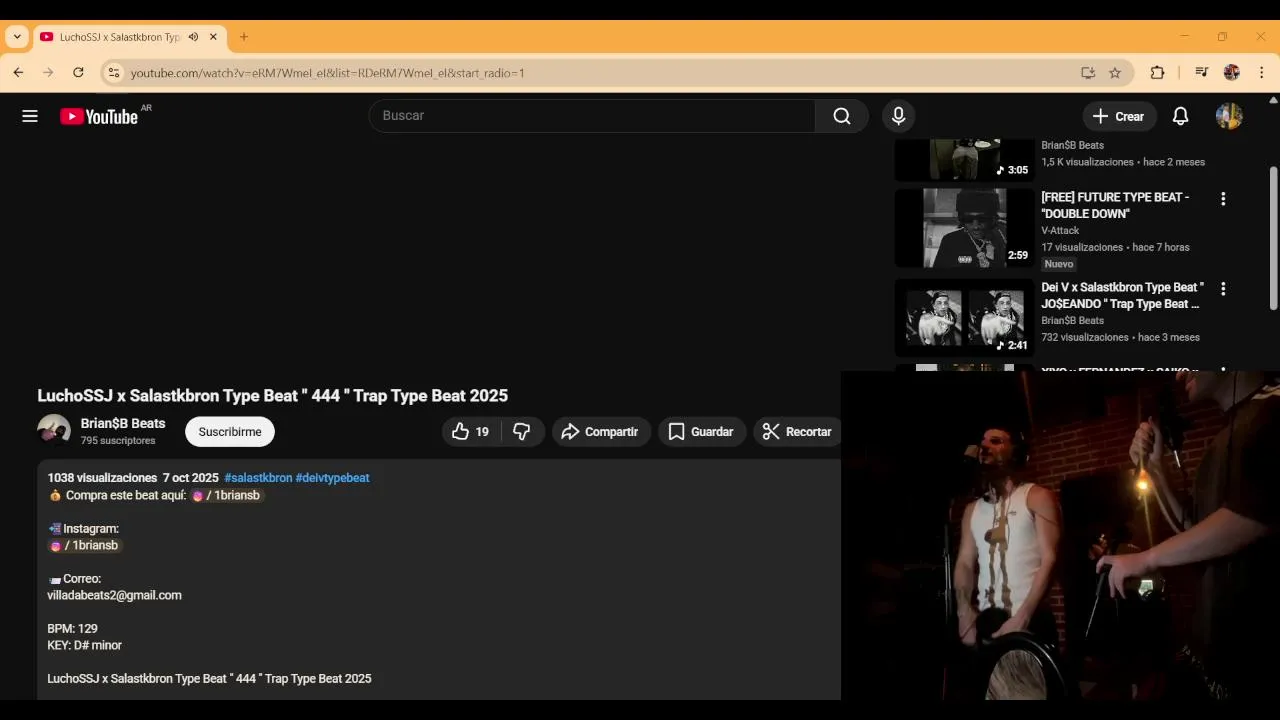The width and height of the screenshot is (1280, 720).
Task: Create a clip with Recortar
Action: (798, 432)
